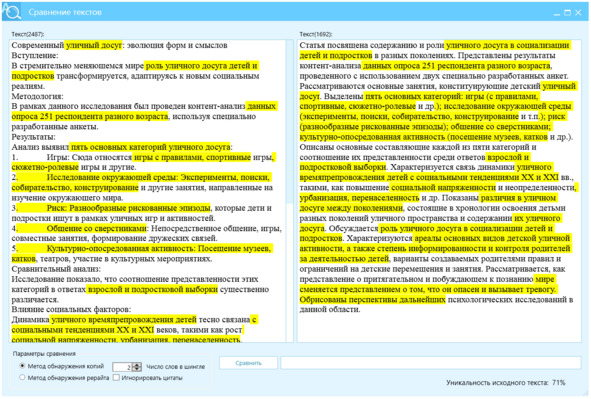Viewport: 591px width, 399px height.
Task: Click 'Обрисованы перспективы дальнейших' in right pane
Action: click(x=372, y=300)
